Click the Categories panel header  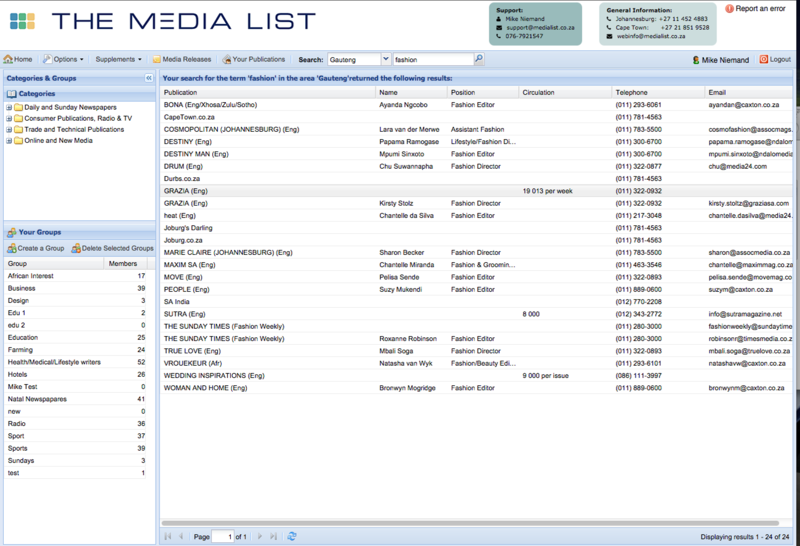(80, 94)
